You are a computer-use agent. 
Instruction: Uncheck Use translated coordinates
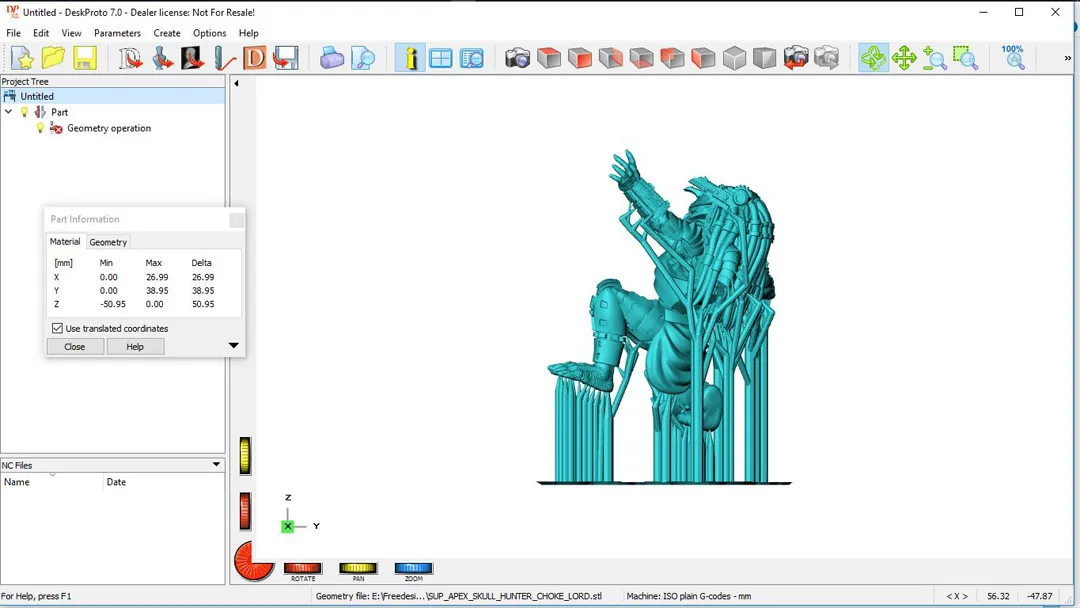pyautogui.click(x=57, y=328)
